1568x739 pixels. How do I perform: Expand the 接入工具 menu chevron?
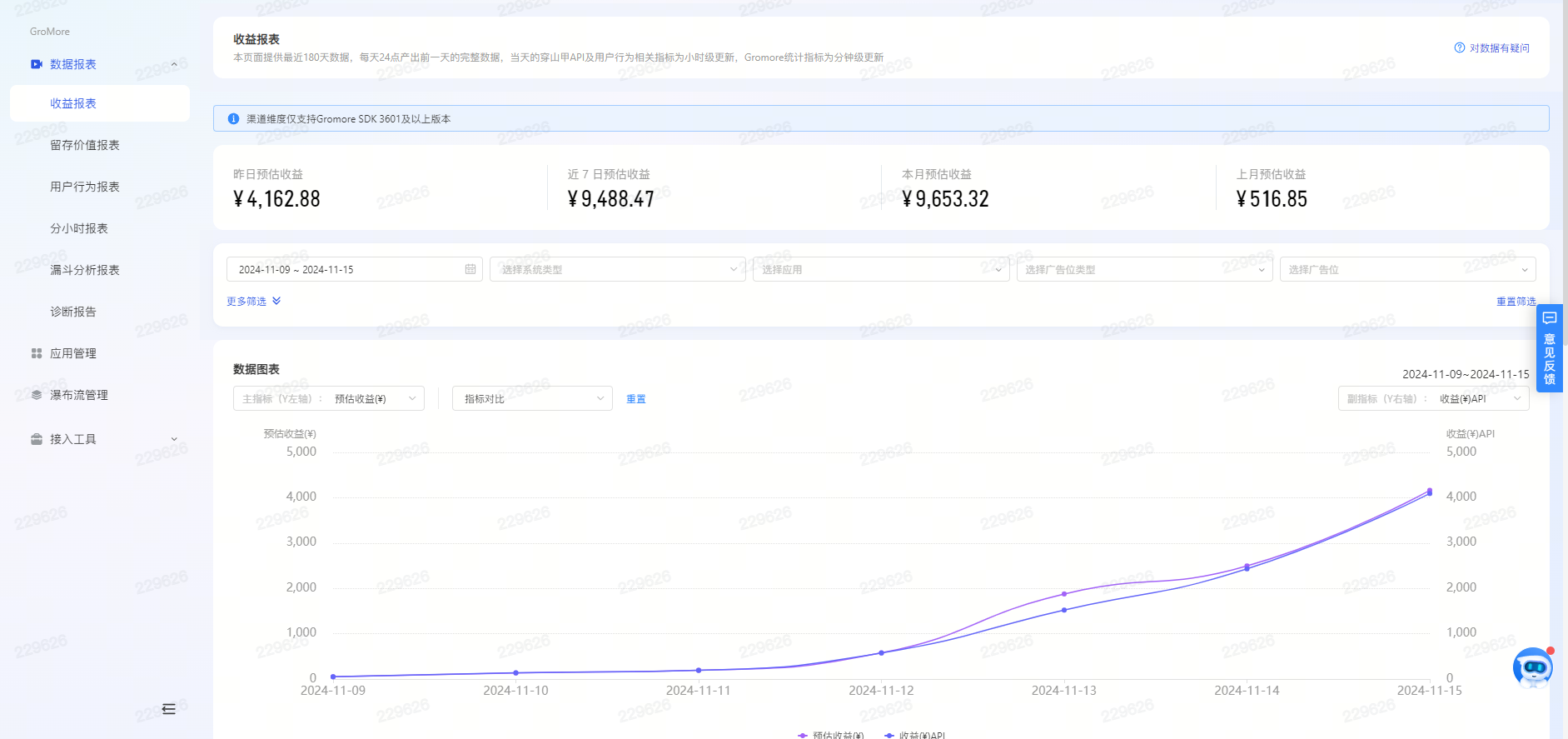coord(174,439)
